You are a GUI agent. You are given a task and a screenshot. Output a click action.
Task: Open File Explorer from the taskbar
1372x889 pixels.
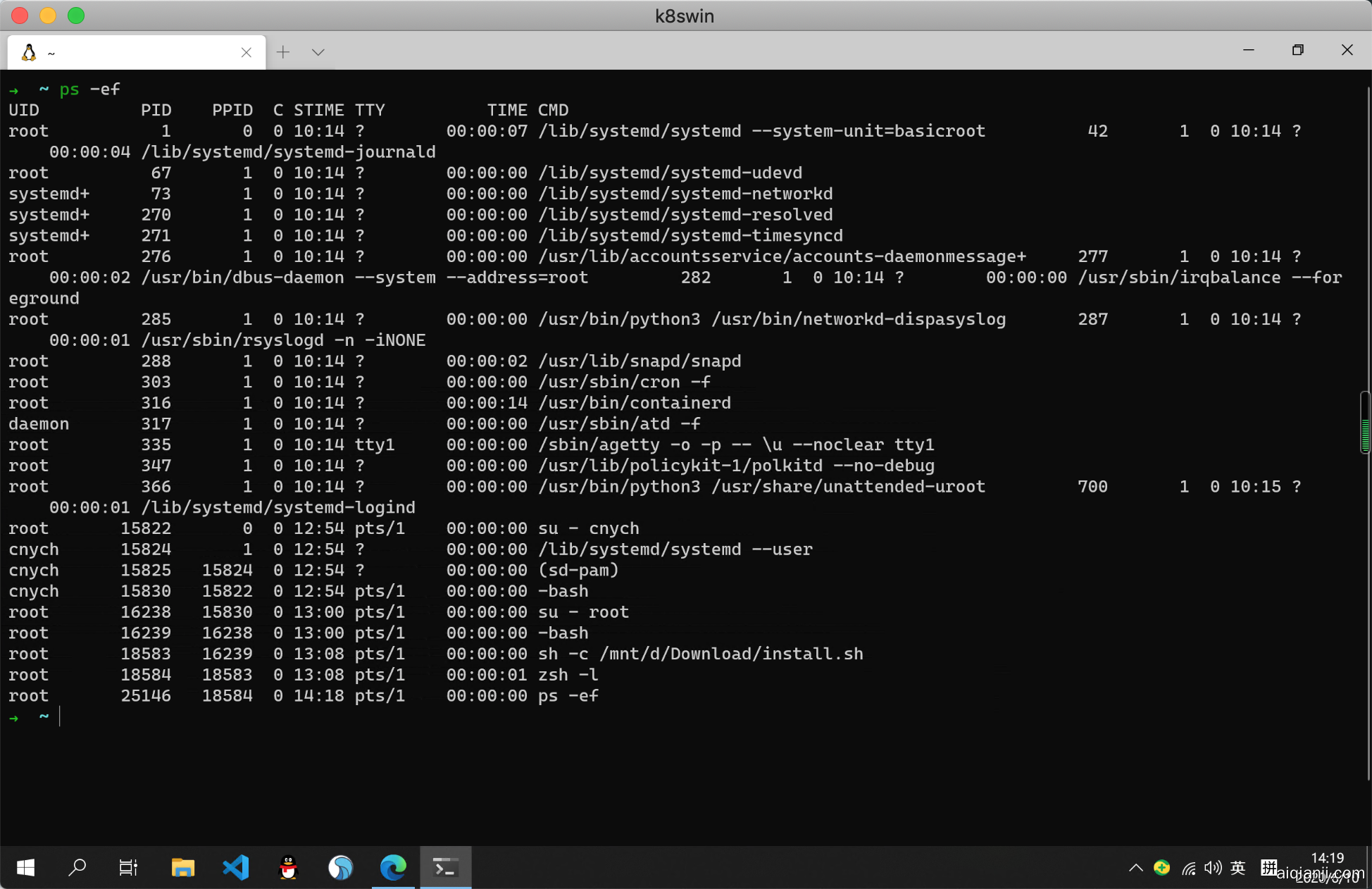pos(183,867)
